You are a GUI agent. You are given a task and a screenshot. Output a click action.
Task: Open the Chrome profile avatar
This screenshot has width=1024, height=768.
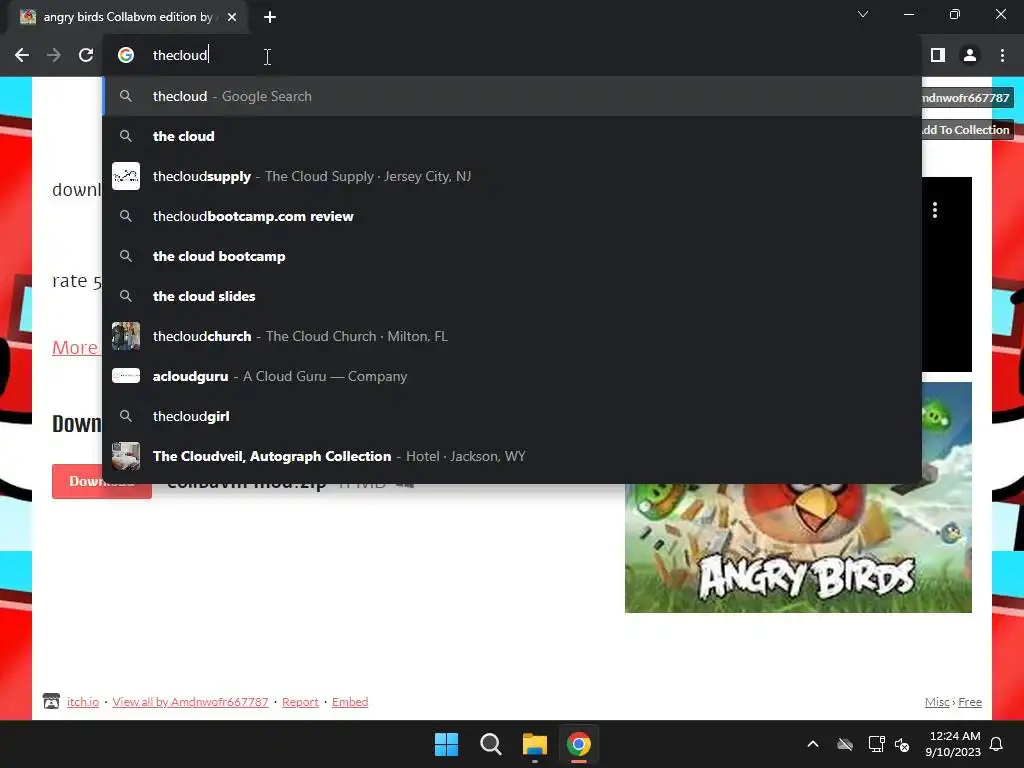pyautogui.click(x=970, y=56)
